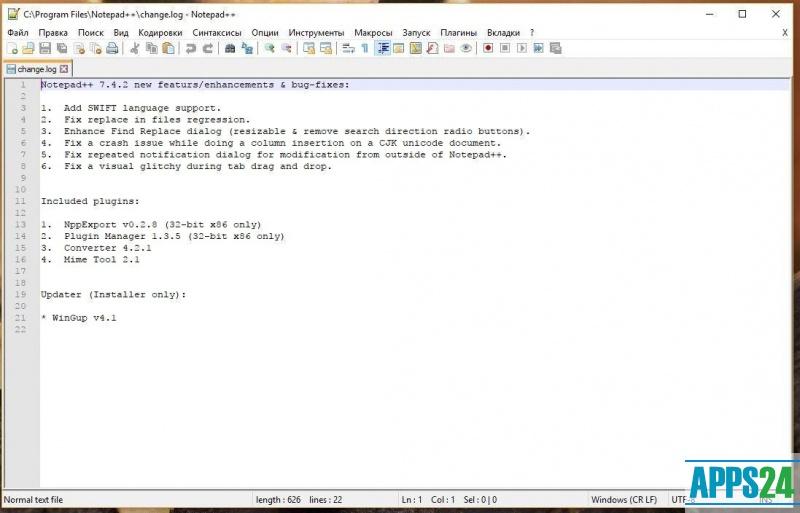
Task: Click the Open file folder icon
Action: pos(29,48)
